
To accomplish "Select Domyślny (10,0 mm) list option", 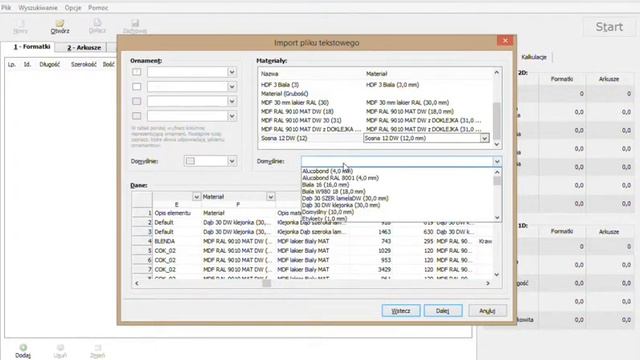I will (328, 212).
